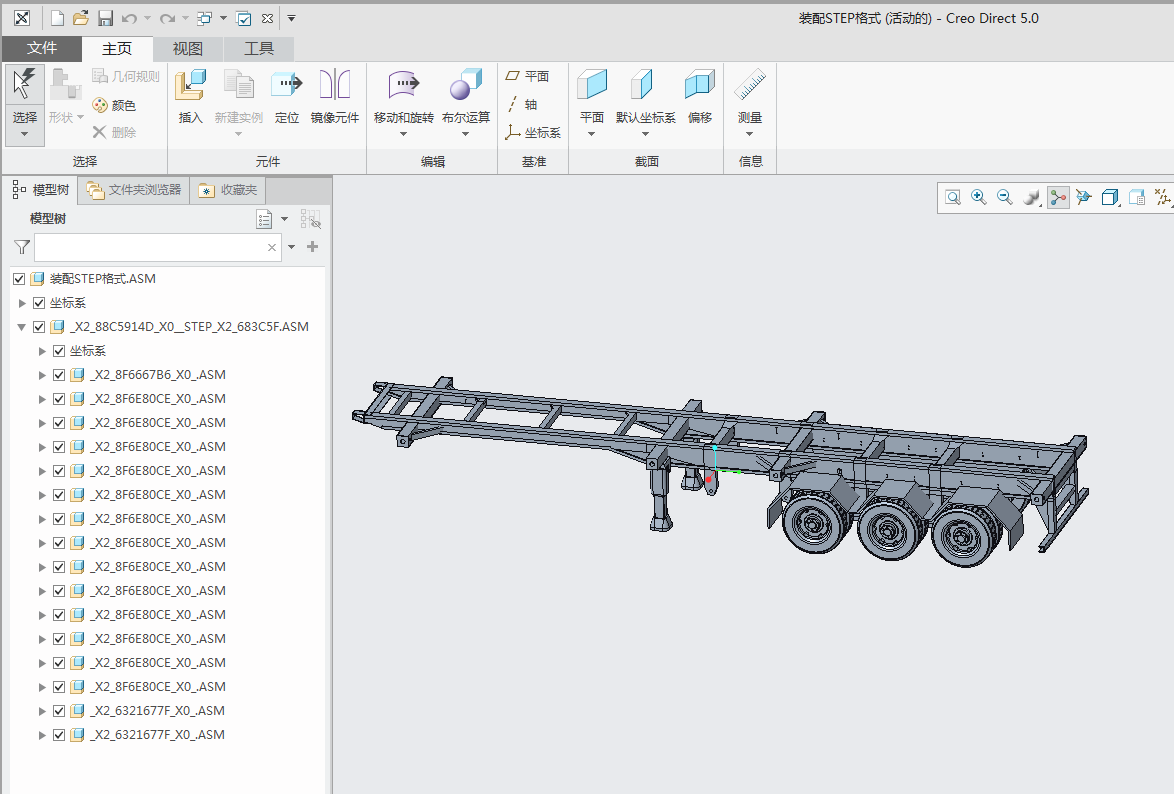Uncheck the 装配STEP格式.ASM root checkbox
This screenshot has height=794, width=1174.
click(19, 279)
